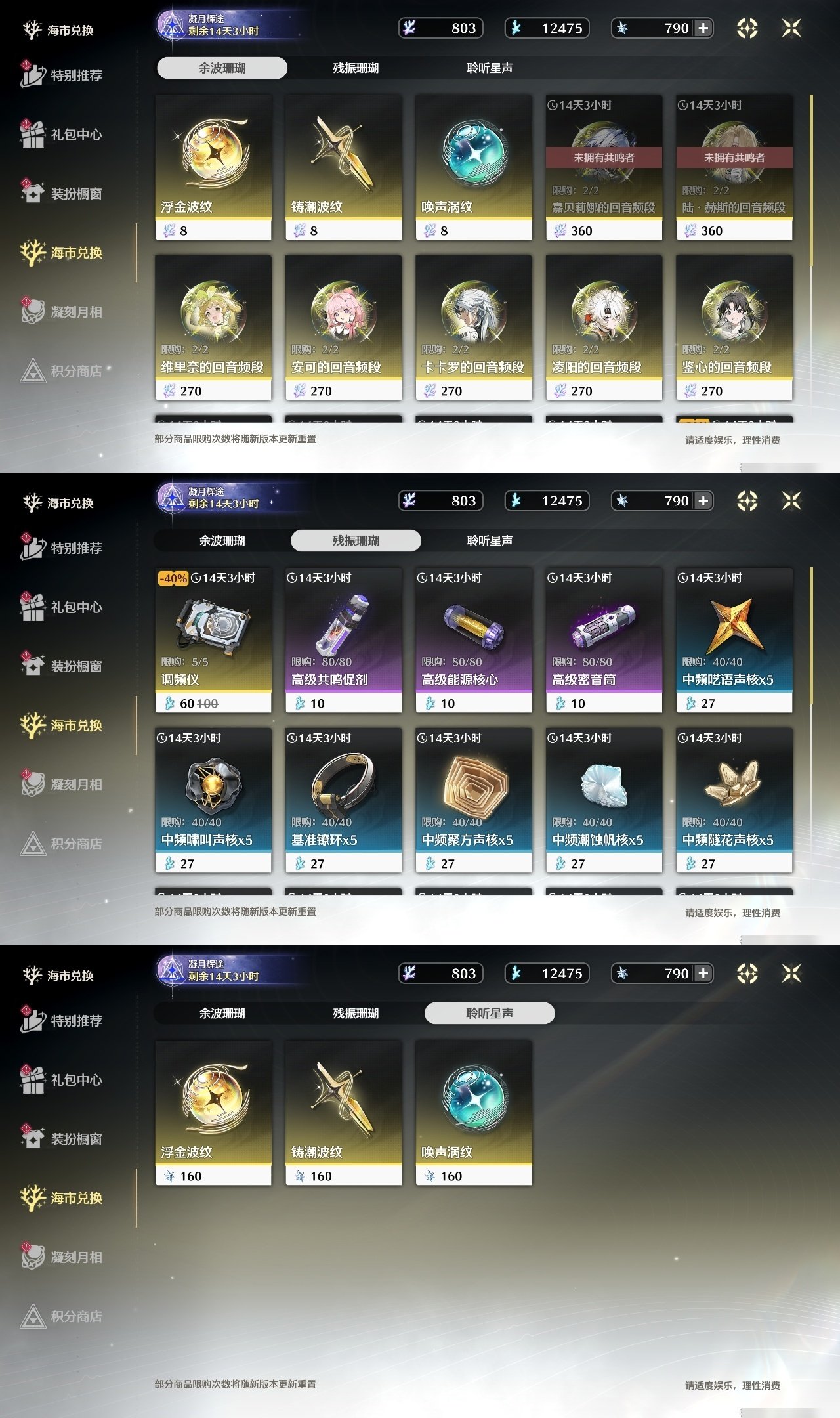Click the highlighted 余波珊瑚 tab
This screenshot has width=840, height=1418.
click(222, 68)
